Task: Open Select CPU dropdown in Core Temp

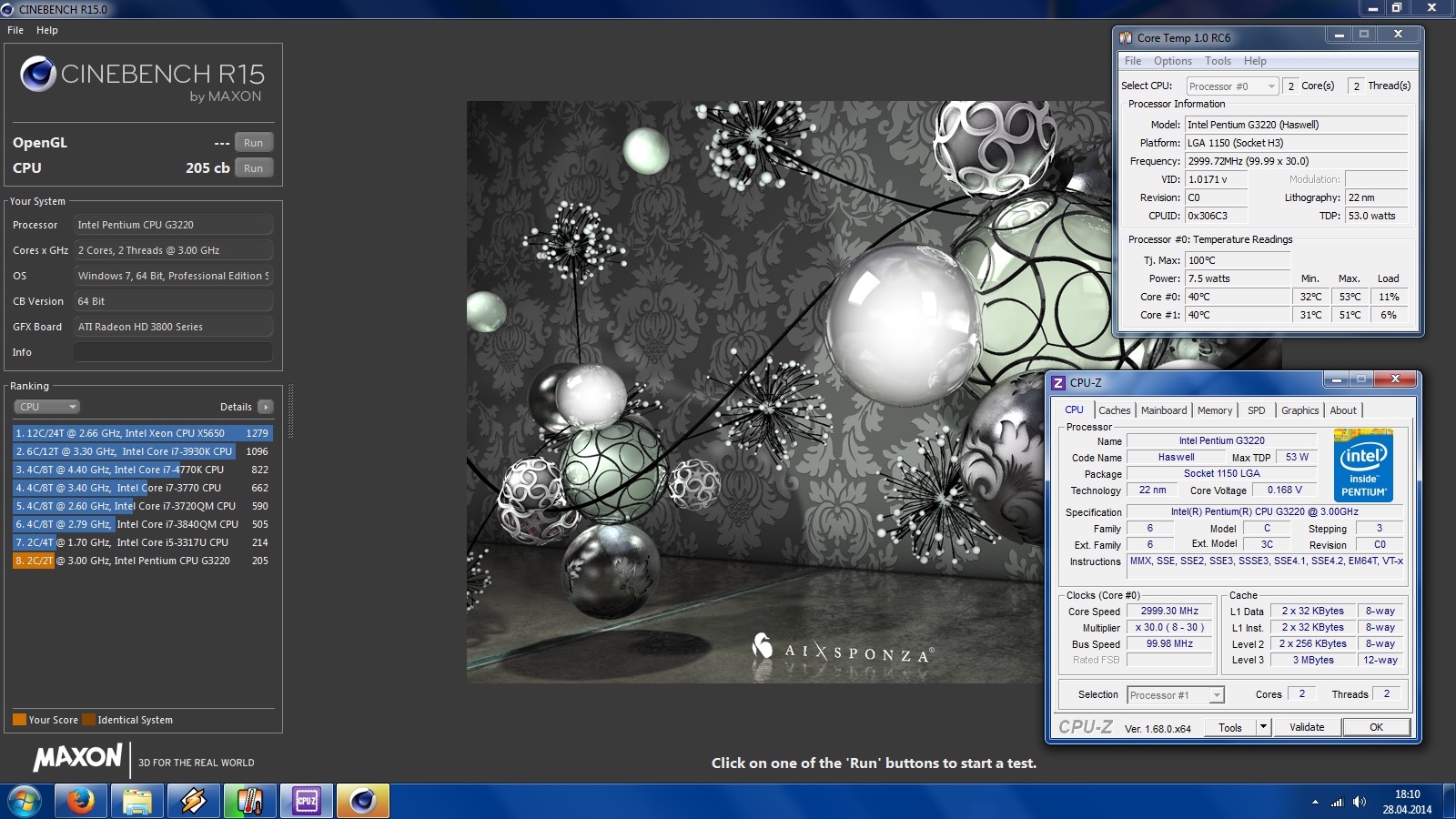Action: pos(1232,86)
